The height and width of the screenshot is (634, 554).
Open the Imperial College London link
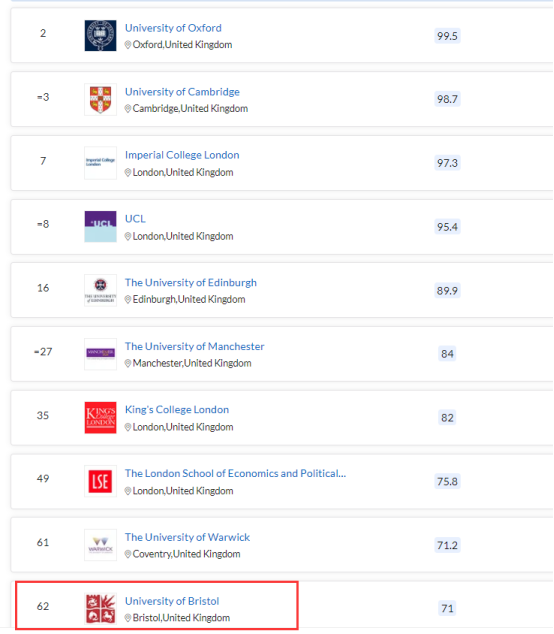(182, 155)
